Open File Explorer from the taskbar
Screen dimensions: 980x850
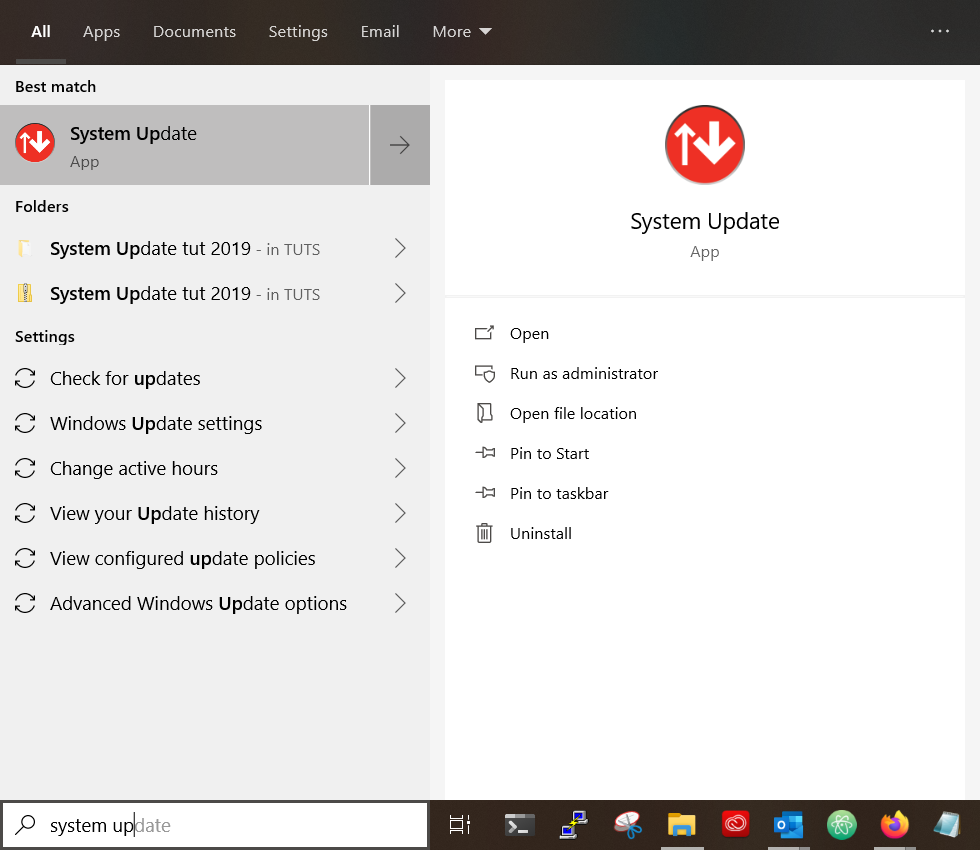pos(681,825)
